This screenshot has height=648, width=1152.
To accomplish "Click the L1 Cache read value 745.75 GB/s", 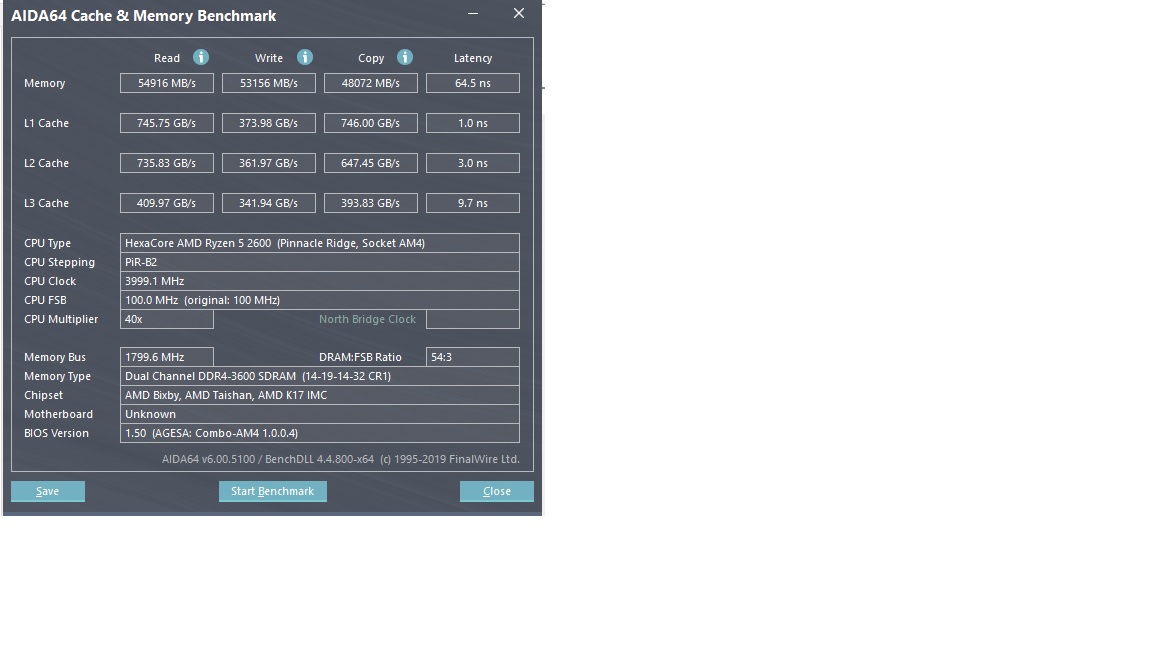I will pos(167,123).
